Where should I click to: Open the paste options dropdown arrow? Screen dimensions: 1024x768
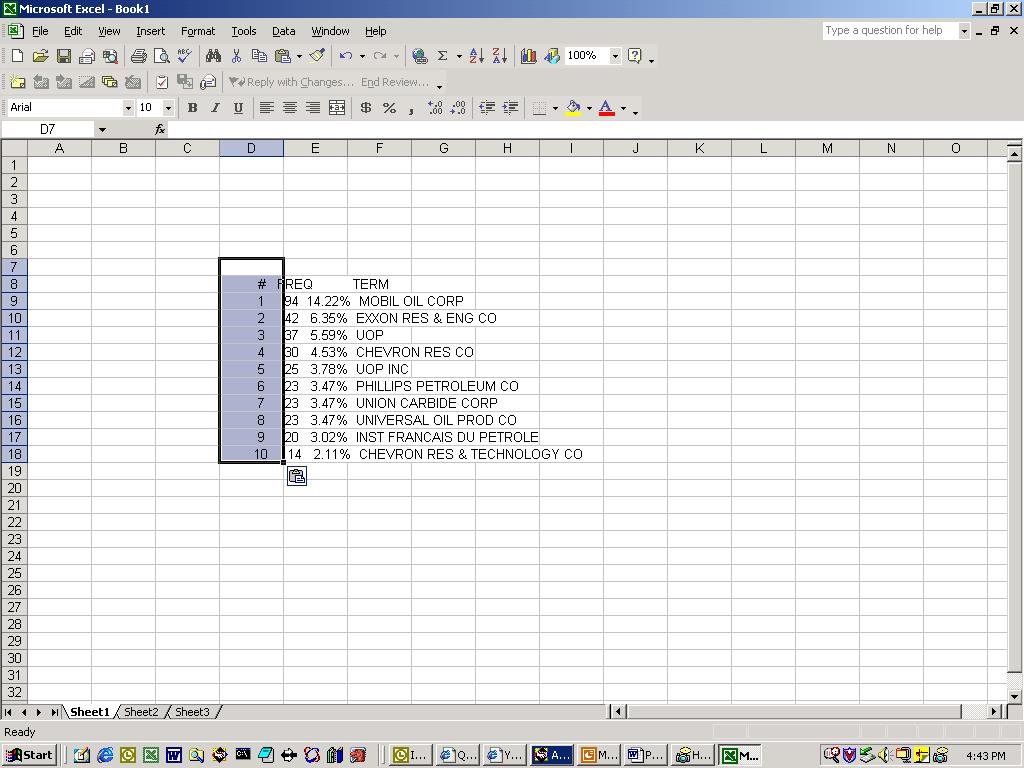(299, 56)
